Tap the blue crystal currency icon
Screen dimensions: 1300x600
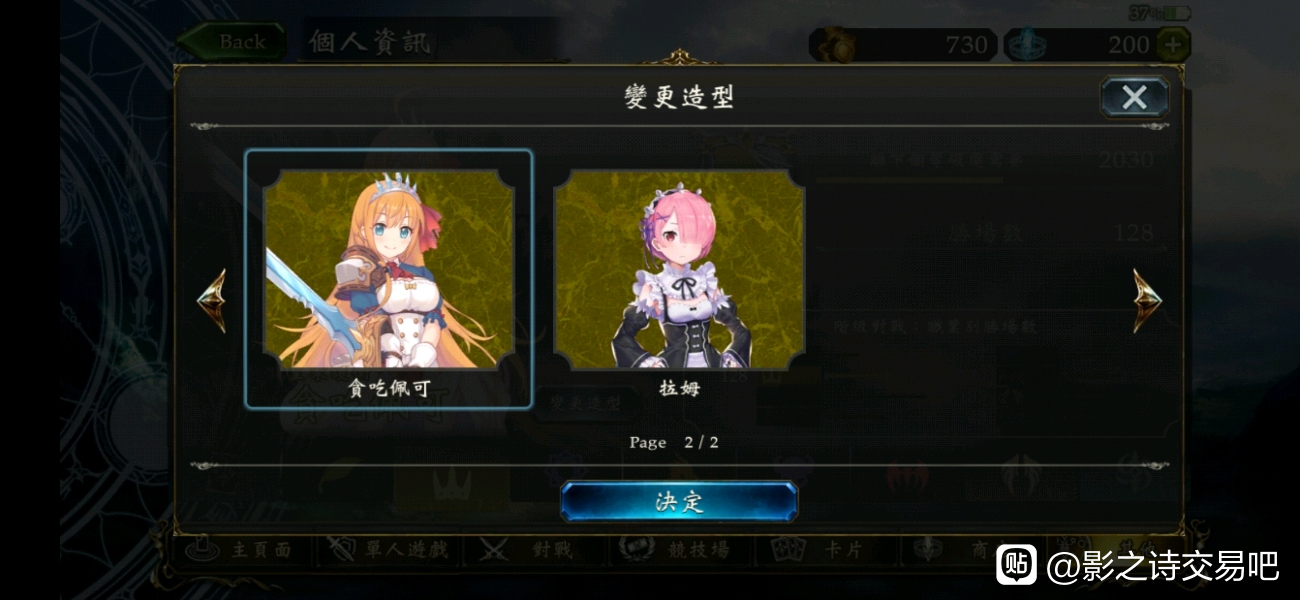click(x=1026, y=44)
